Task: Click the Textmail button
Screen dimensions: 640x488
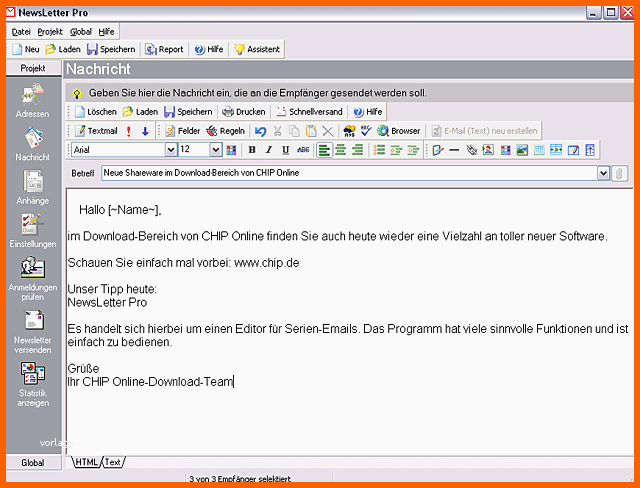Action: click(x=97, y=131)
